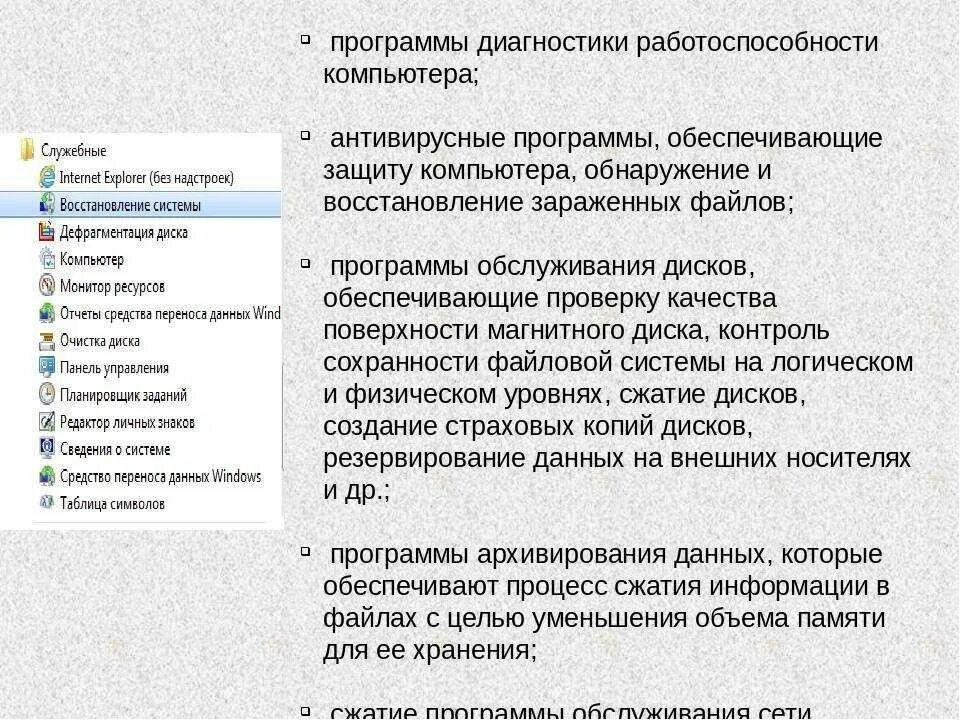Open Сведения о системе entry
The width and height of the screenshot is (960, 720).
[115, 449]
